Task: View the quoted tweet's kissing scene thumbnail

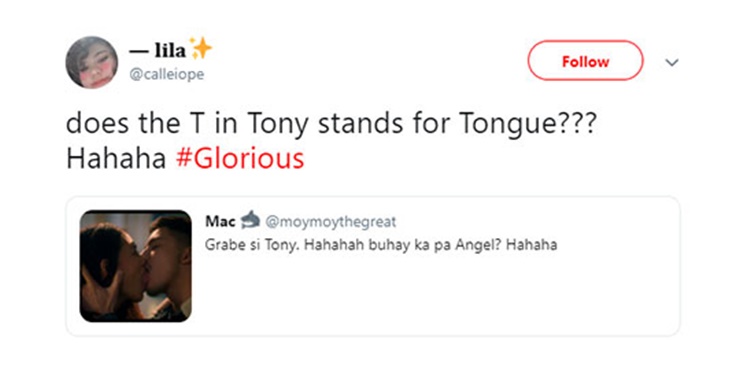Action: [136, 266]
